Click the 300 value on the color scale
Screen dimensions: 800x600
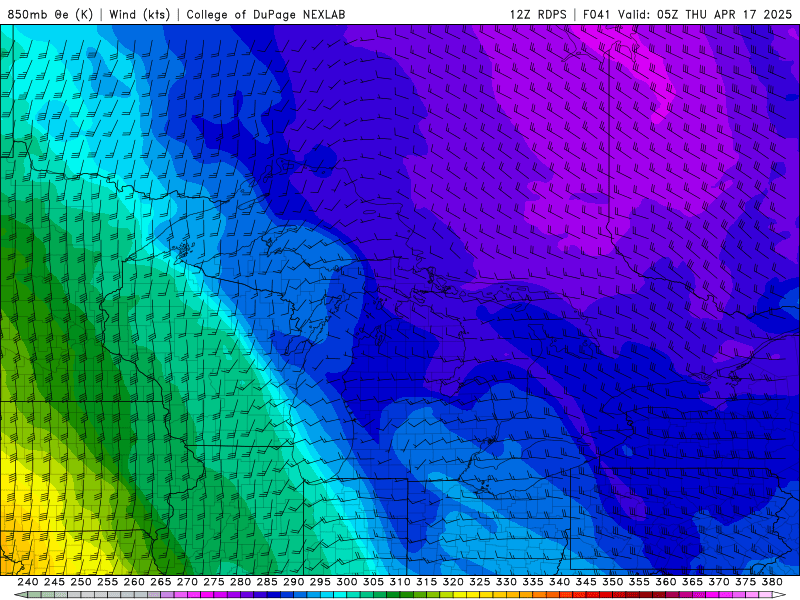click(346, 582)
